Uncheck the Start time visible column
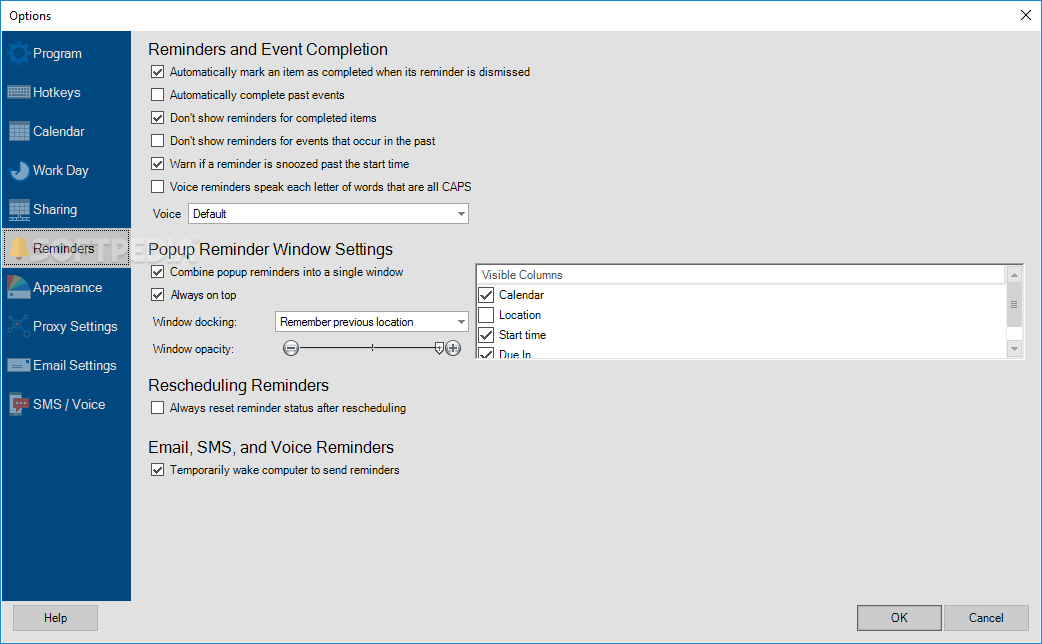Screen dimensions: 1042x644 (486, 335)
